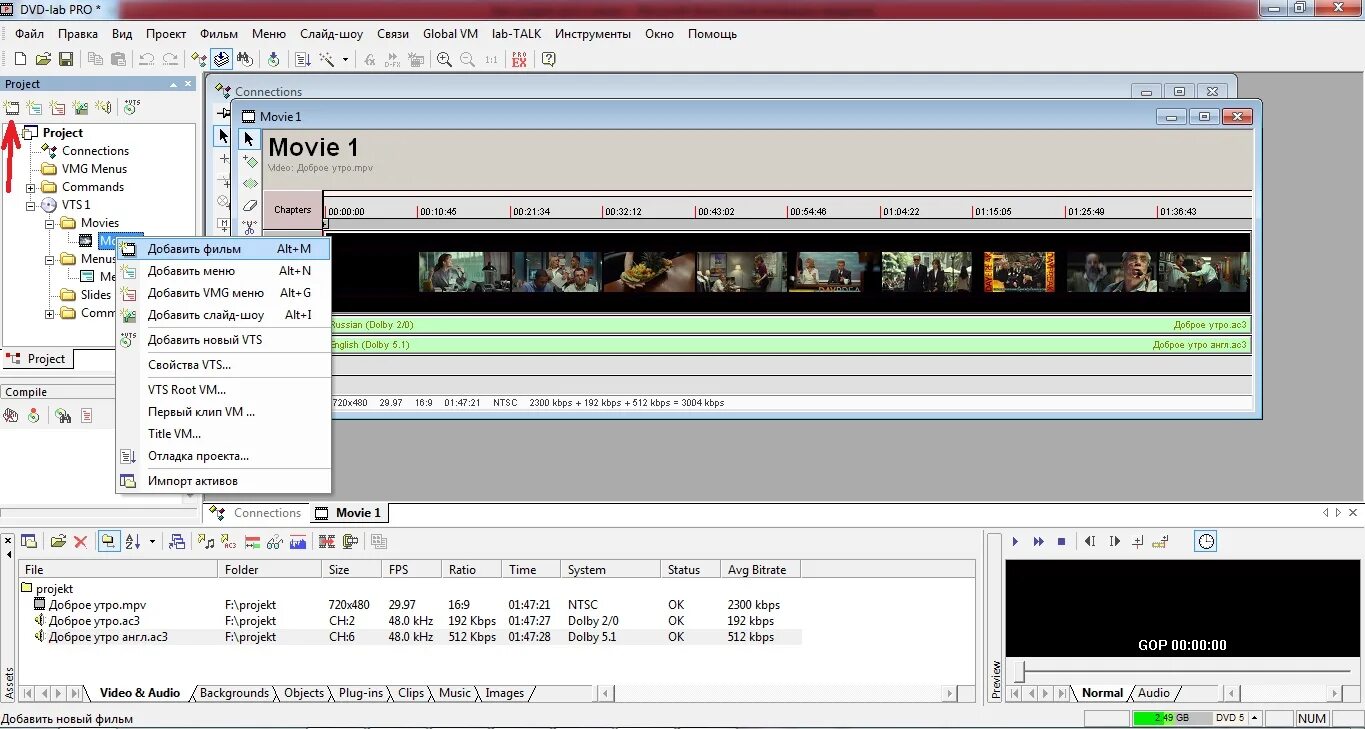1365x729 pixels.
Task: Click the 1:1 zoom icon
Action: 491,60
